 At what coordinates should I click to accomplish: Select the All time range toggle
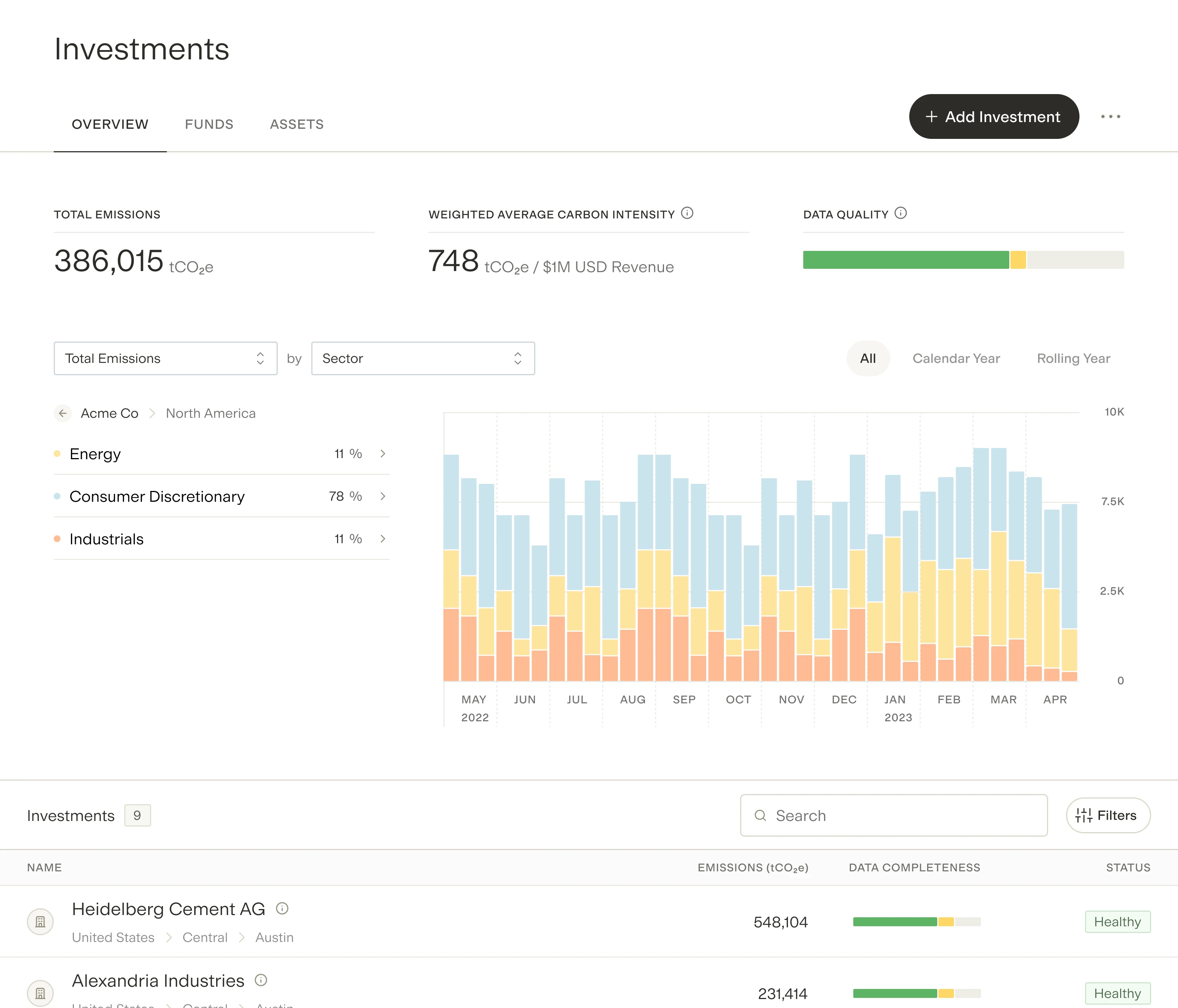click(867, 358)
